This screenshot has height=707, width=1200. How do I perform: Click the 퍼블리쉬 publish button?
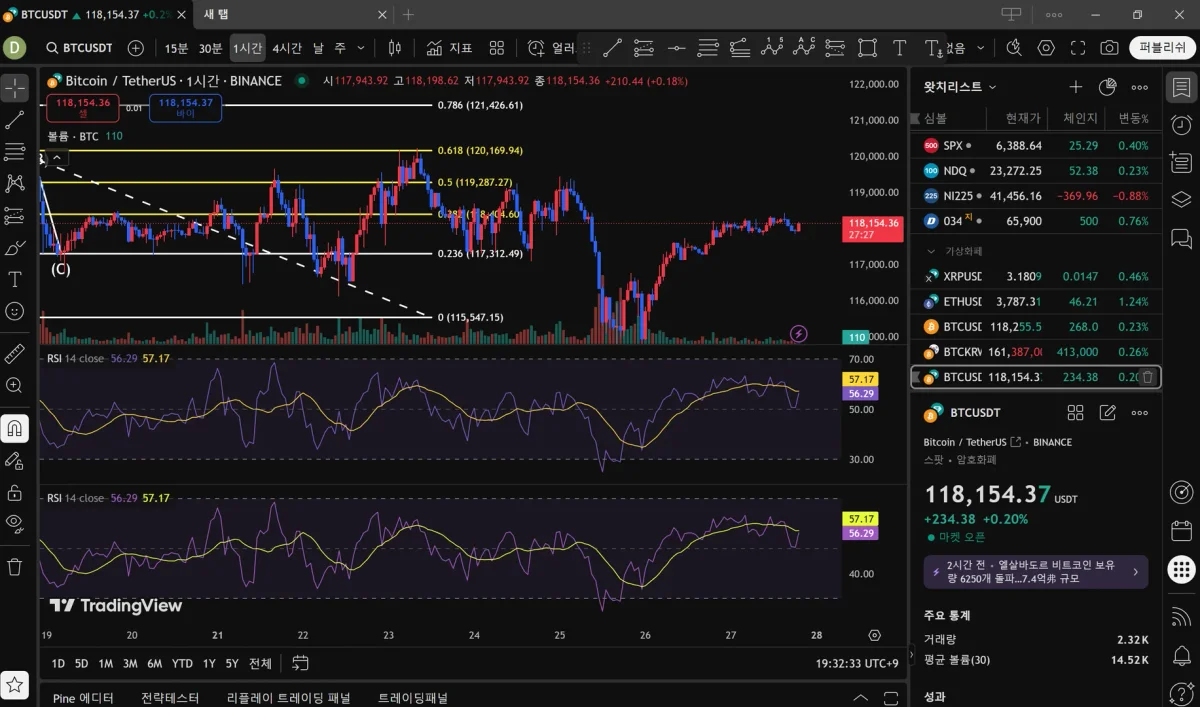(x=1162, y=48)
